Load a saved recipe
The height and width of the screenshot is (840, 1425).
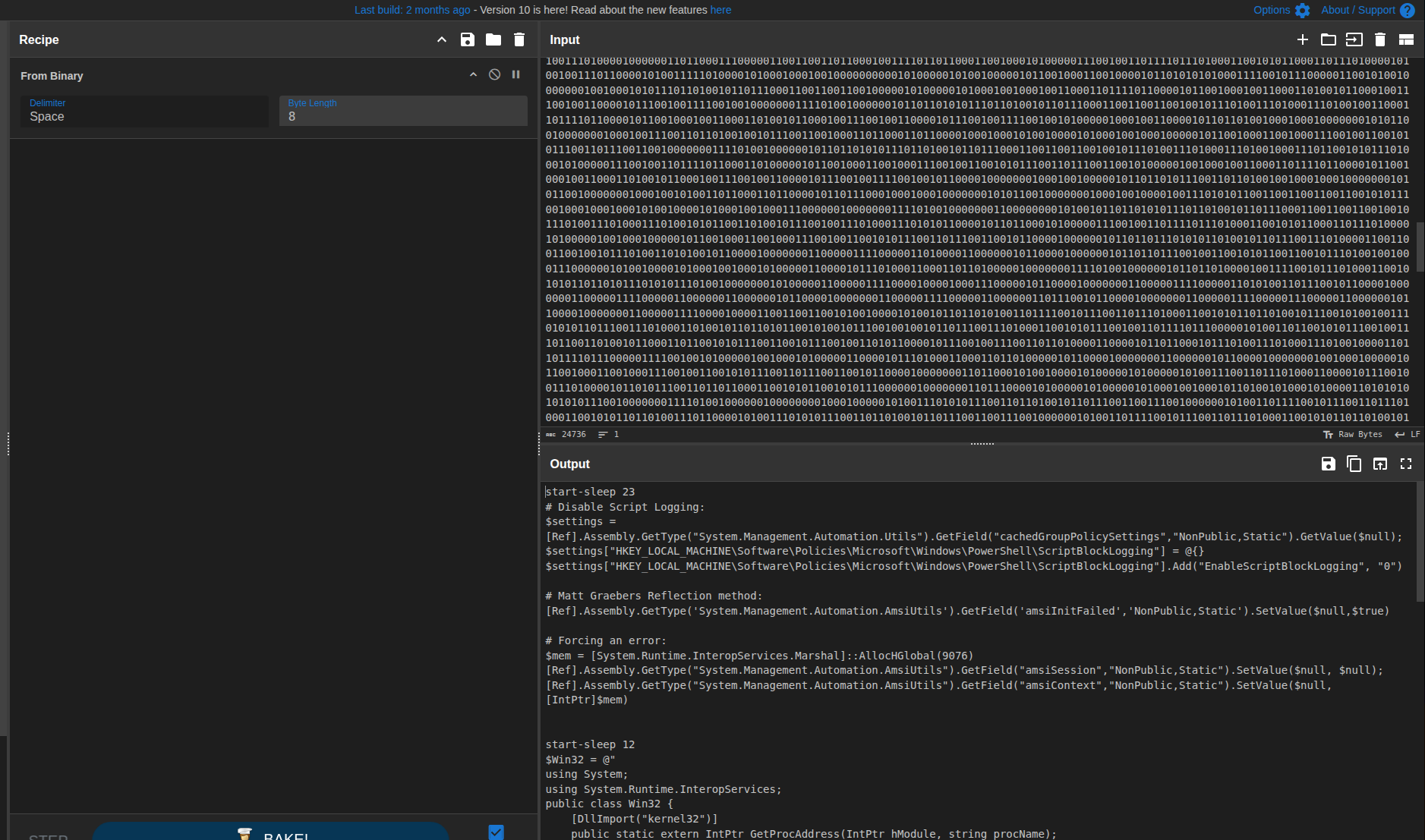point(493,39)
